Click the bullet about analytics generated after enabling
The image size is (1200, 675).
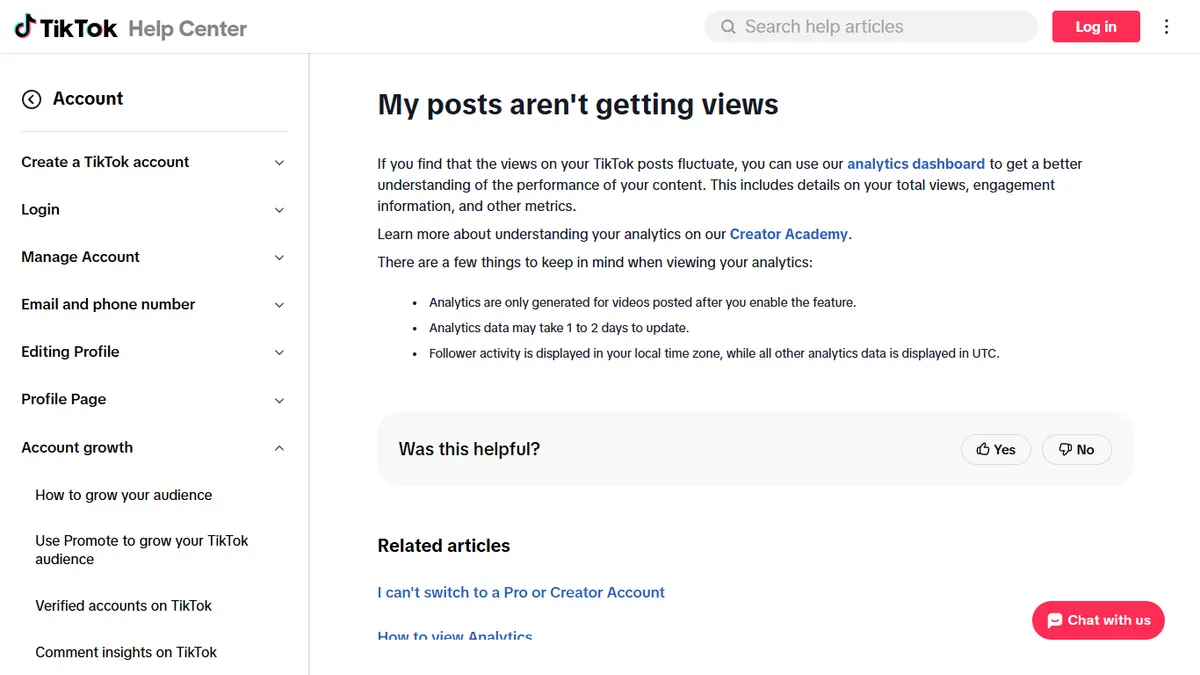coord(643,302)
